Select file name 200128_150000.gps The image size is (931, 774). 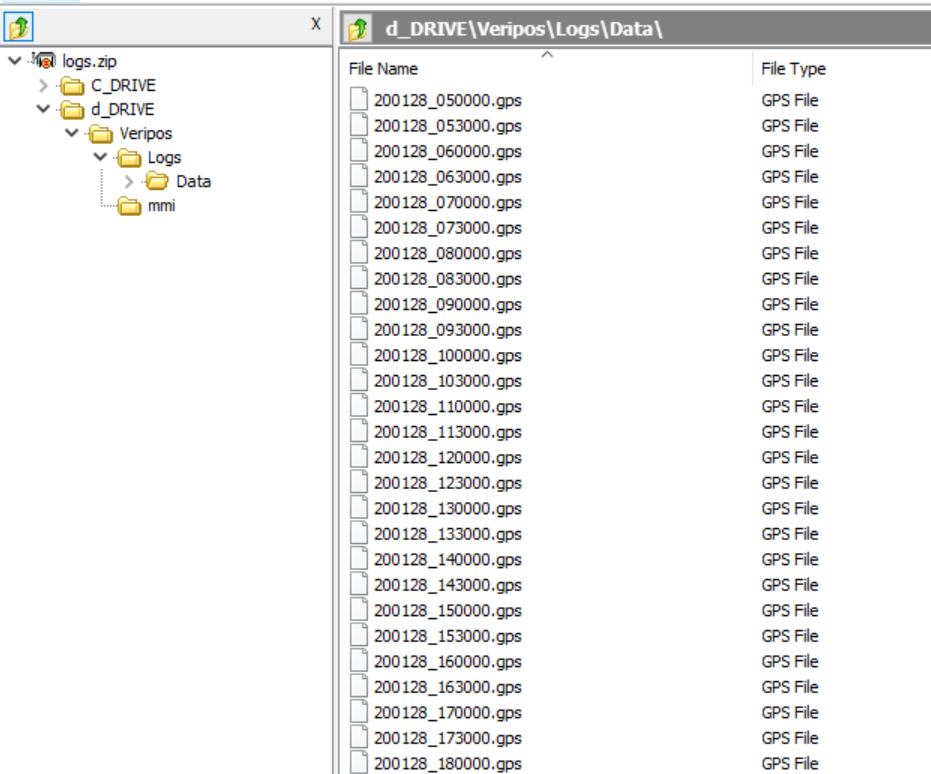pyautogui.click(x=448, y=611)
